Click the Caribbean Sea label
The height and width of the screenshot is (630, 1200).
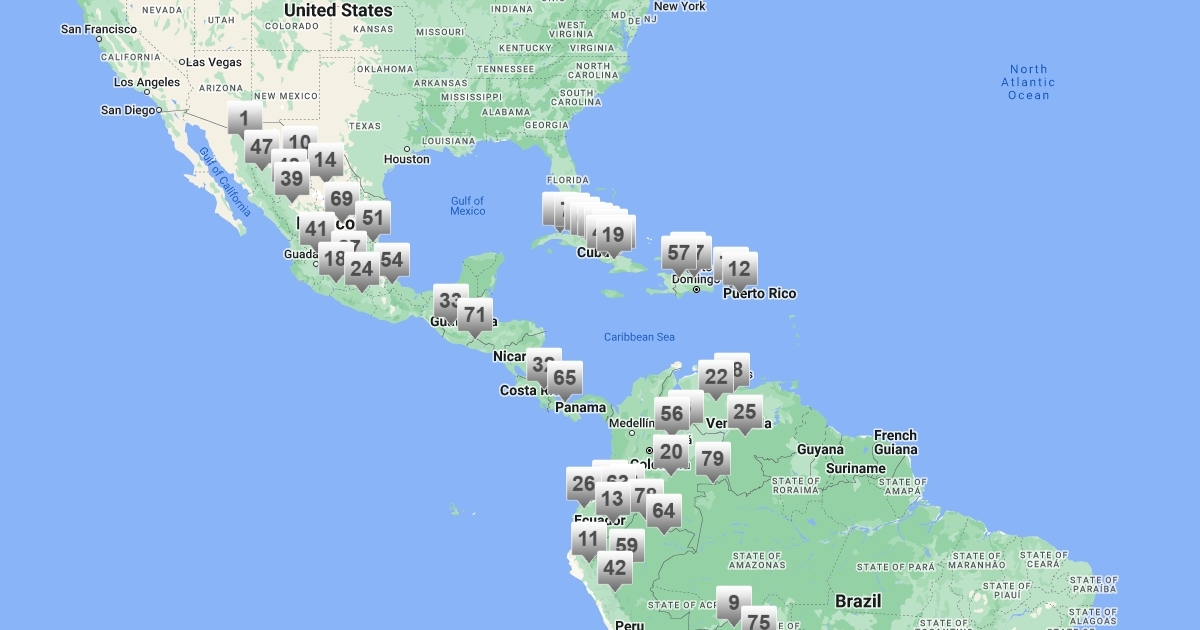click(639, 337)
